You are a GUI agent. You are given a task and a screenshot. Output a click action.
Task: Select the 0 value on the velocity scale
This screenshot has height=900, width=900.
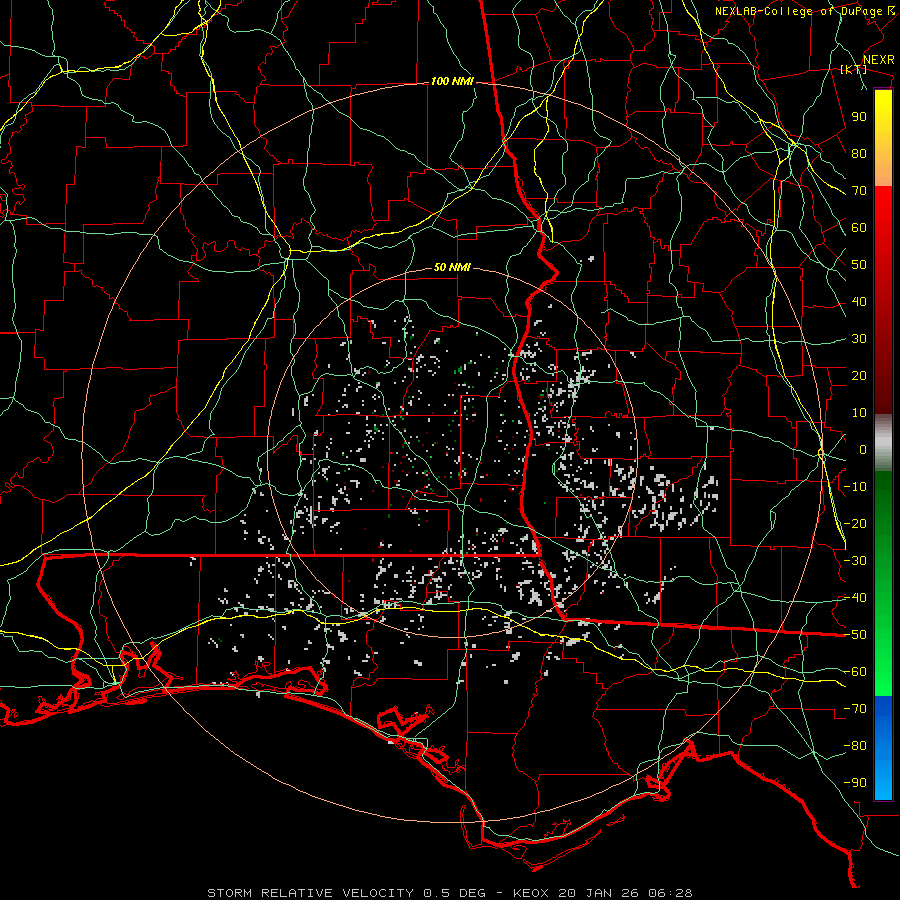tap(863, 449)
